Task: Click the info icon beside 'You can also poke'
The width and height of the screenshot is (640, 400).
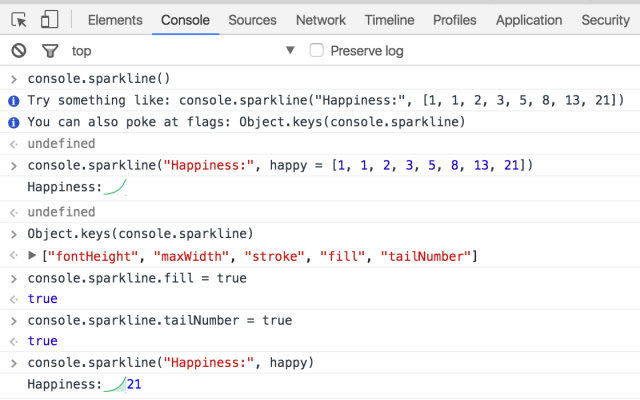Action: point(14,122)
